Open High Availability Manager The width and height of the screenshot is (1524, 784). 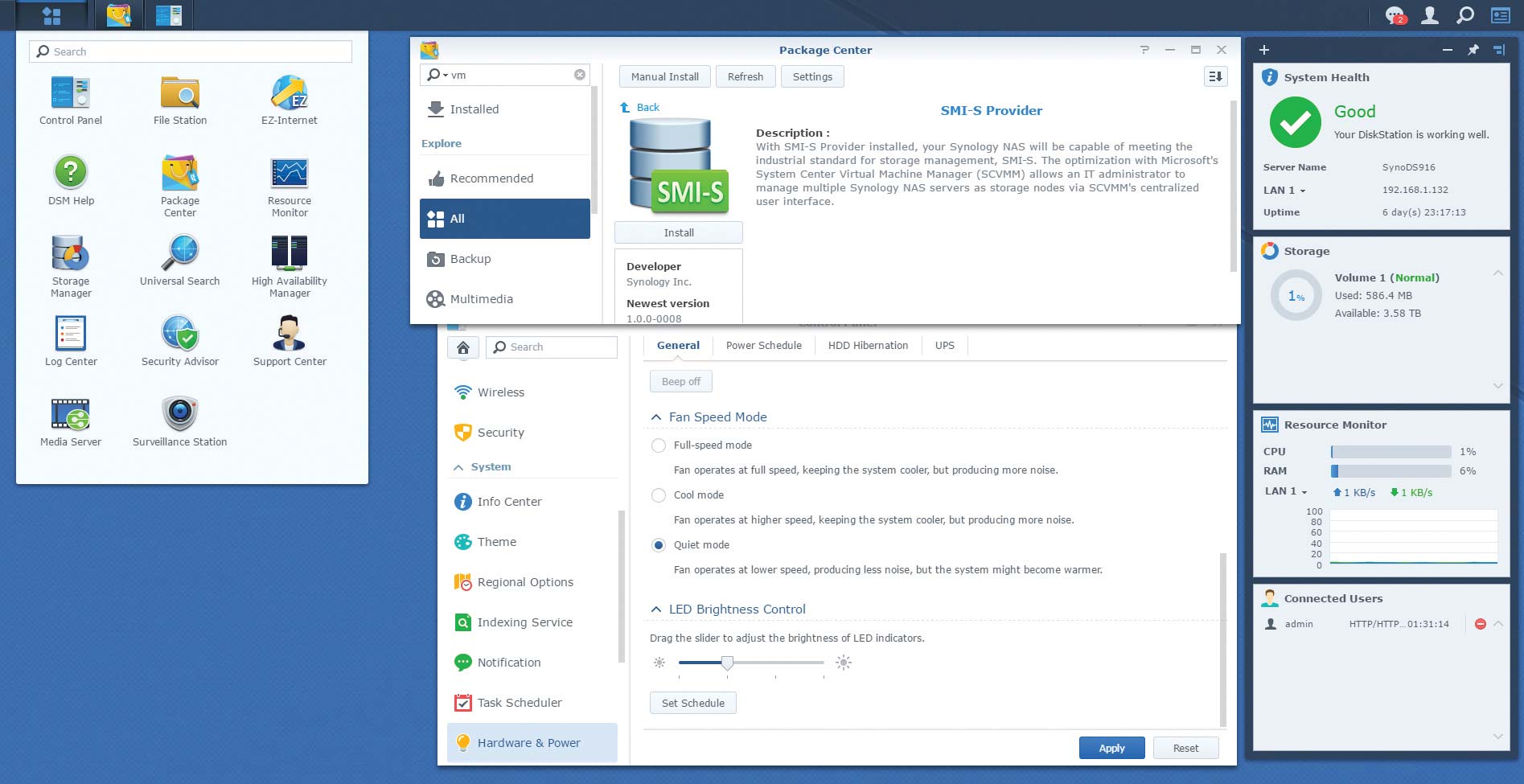tap(290, 266)
